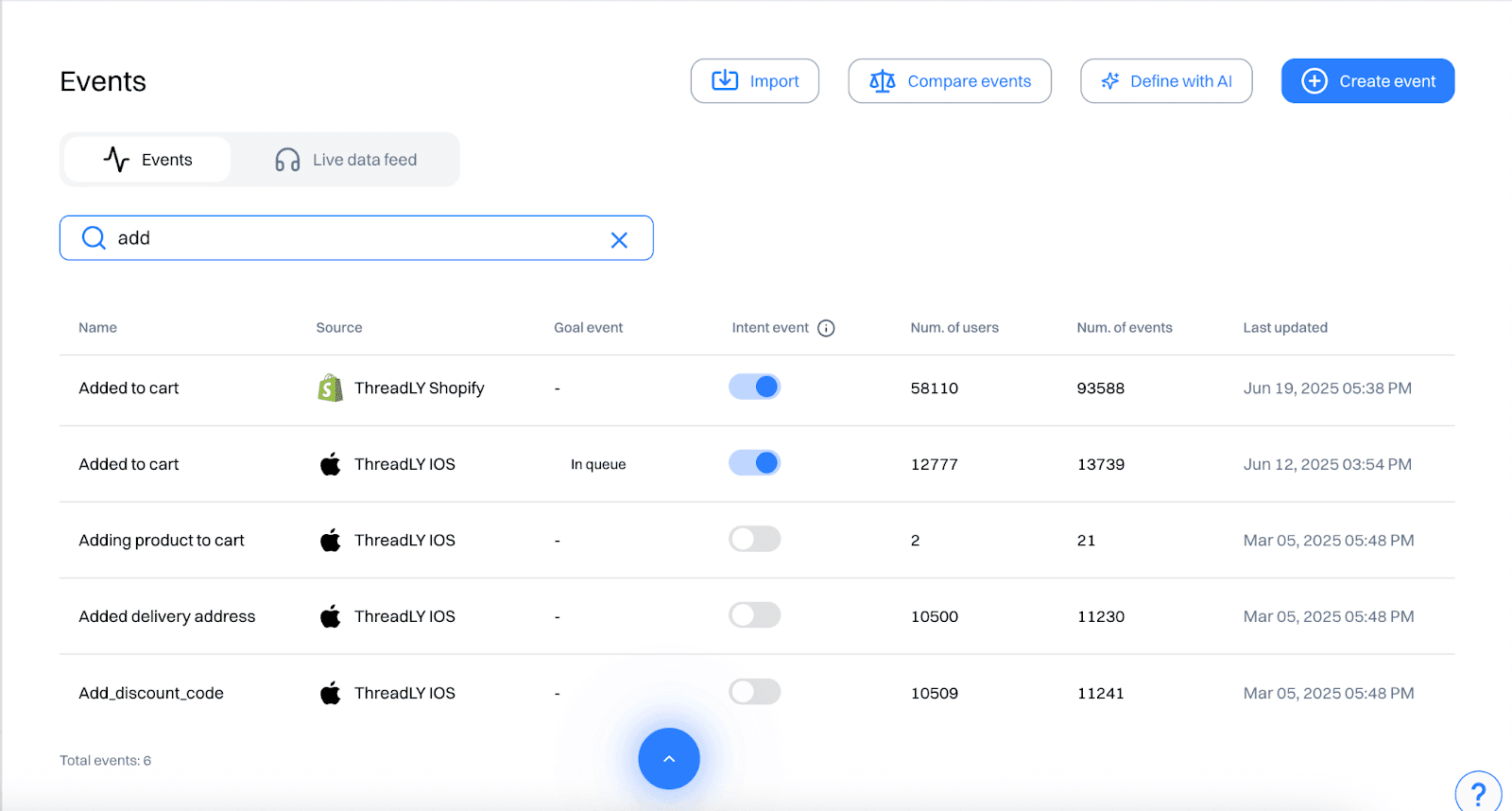Viewport: 1512px width, 811px height.
Task: Enable intent toggle for Adding product to cart
Action: pyautogui.click(x=754, y=539)
